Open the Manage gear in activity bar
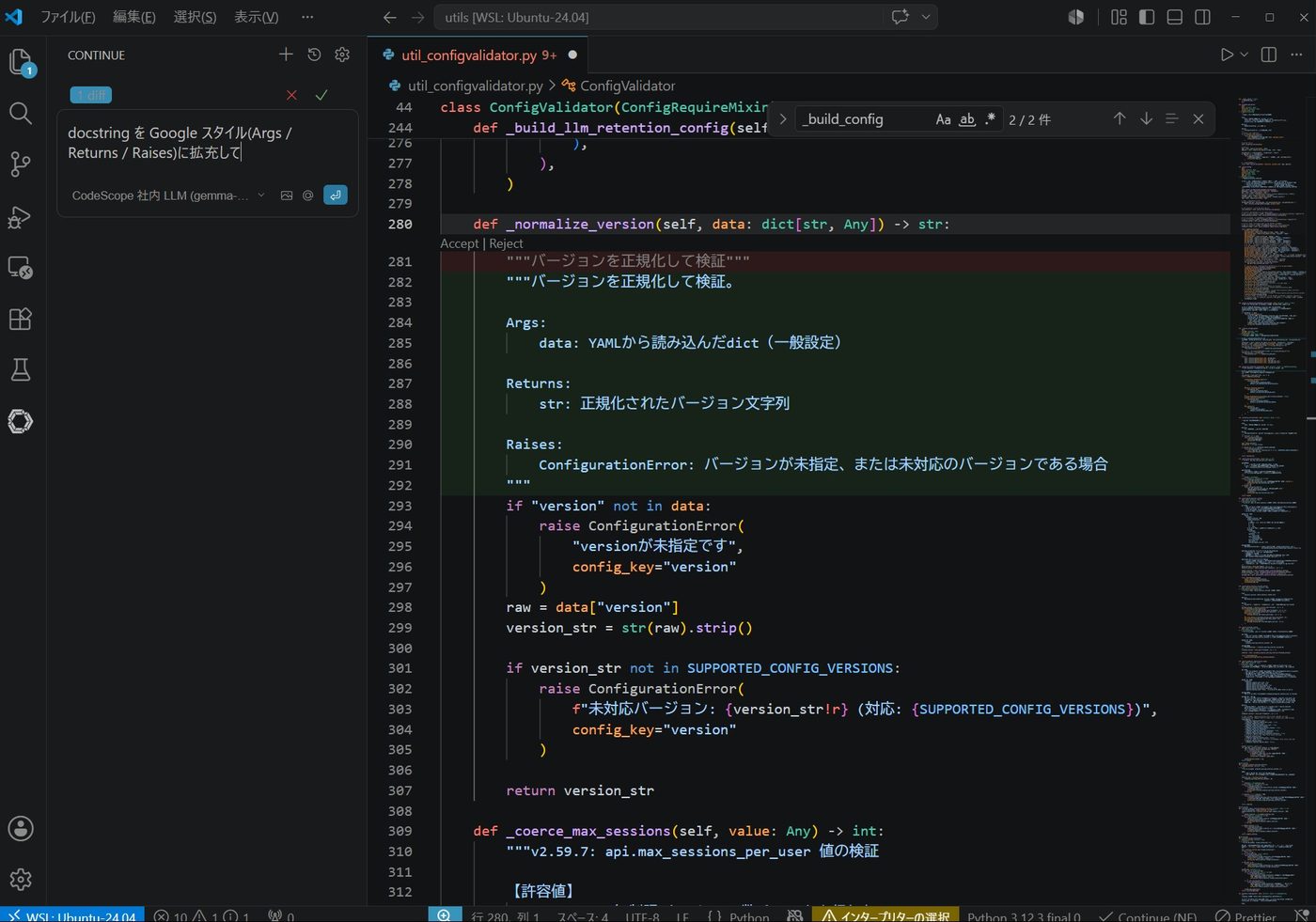Screen dimensions: 1316x922 coord(21,880)
